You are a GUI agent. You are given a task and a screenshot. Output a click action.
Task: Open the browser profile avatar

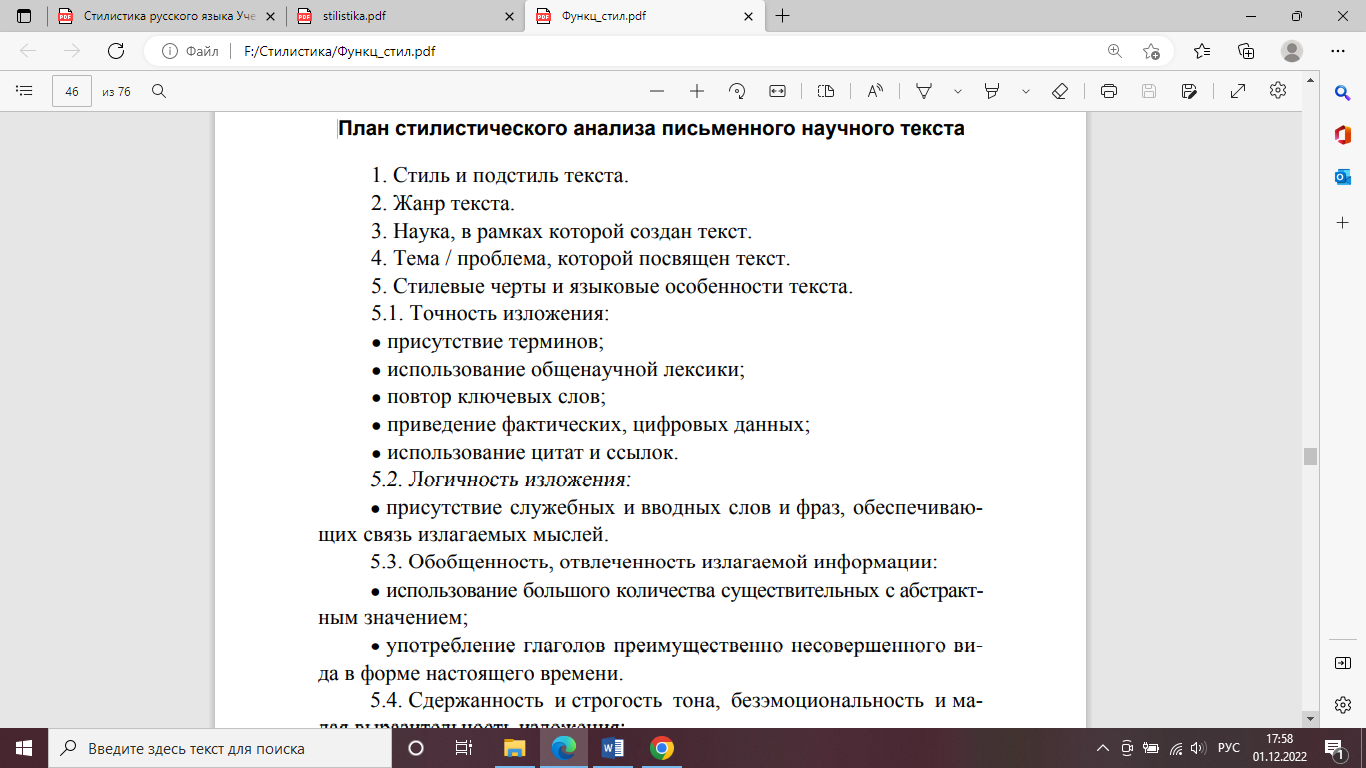(1292, 51)
